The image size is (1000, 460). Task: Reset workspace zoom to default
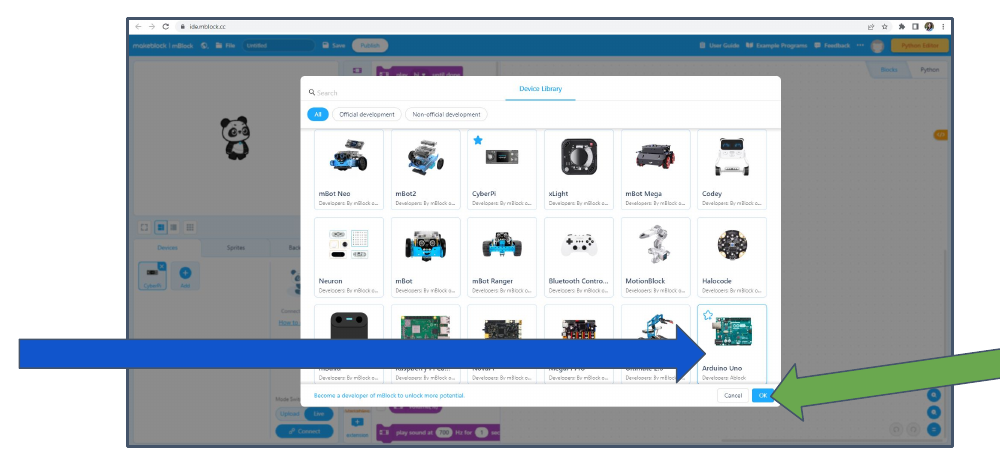[x=934, y=429]
